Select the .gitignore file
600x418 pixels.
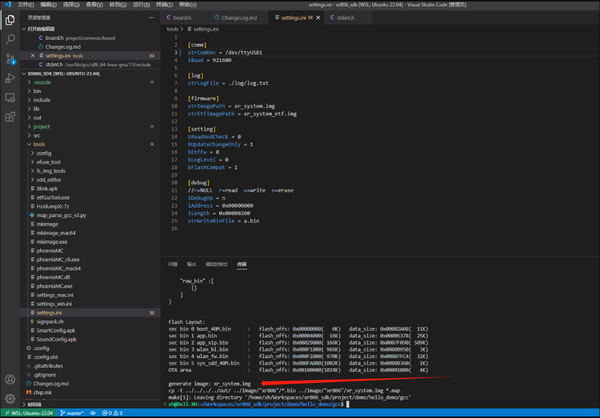point(90,375)
